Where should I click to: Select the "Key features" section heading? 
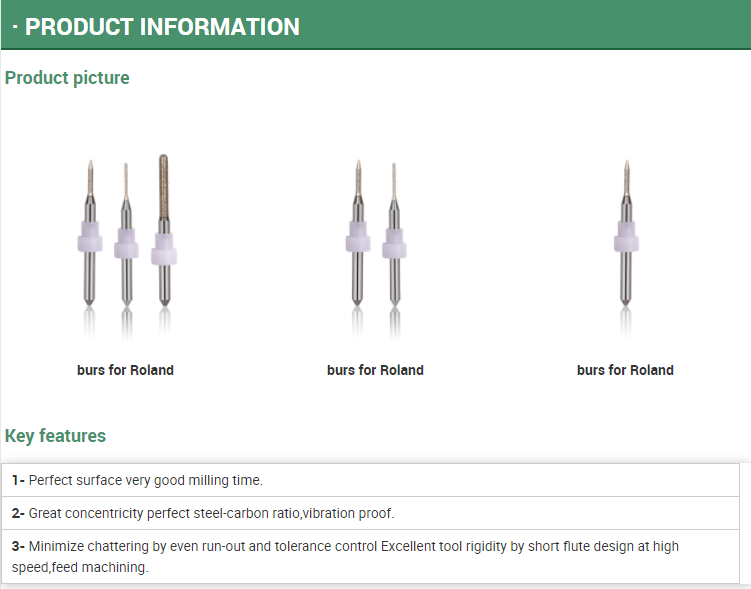(55, 436)
